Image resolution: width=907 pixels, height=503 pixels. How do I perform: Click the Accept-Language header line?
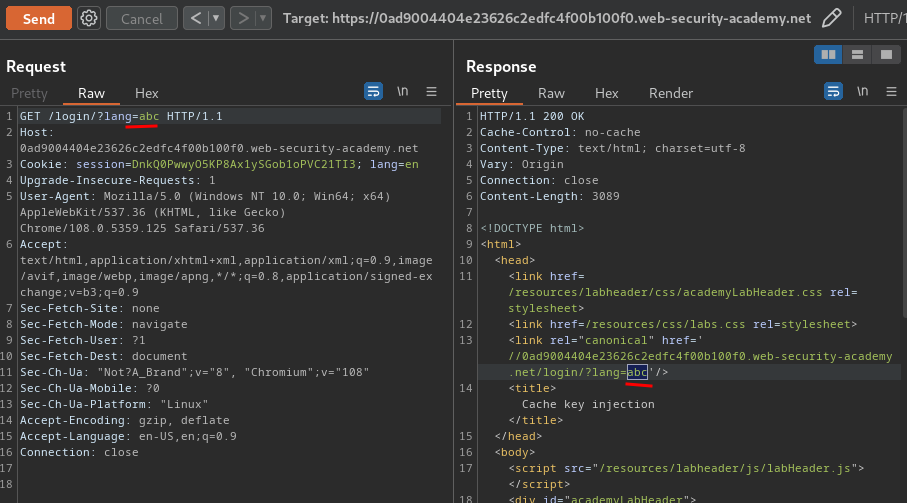[x=128, y=437]
